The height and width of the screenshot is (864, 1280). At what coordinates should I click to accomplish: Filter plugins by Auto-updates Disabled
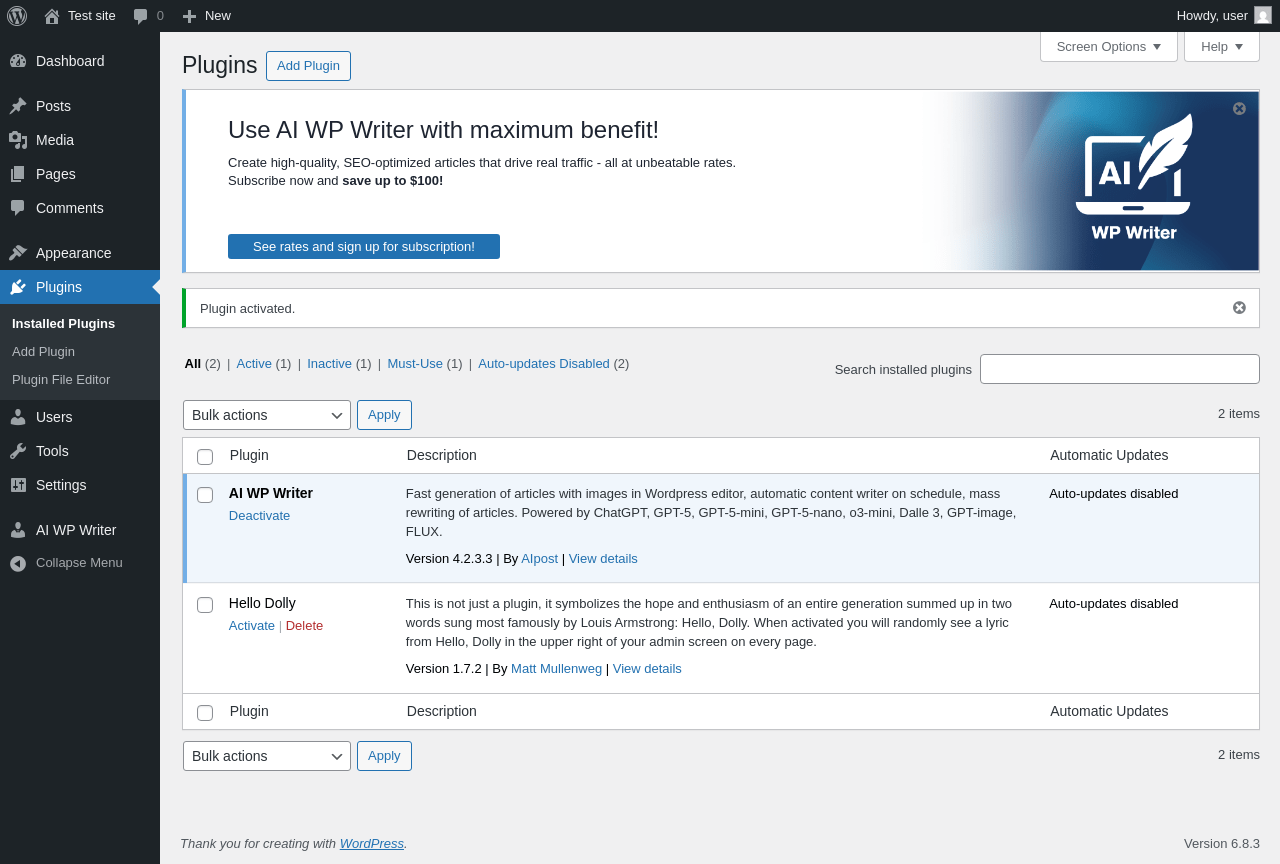[544, 363]
